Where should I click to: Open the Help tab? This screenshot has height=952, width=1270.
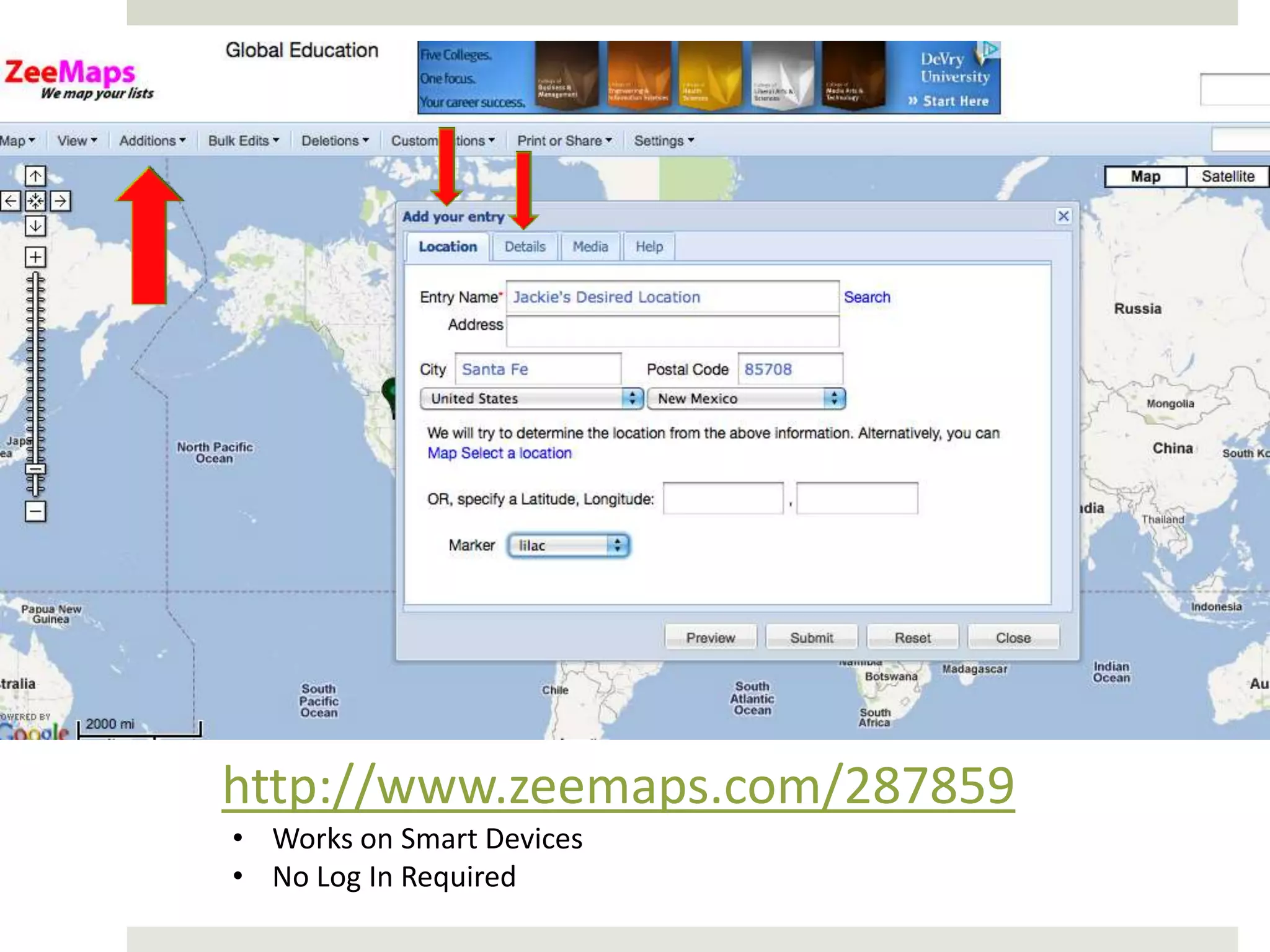pos(649,247)
